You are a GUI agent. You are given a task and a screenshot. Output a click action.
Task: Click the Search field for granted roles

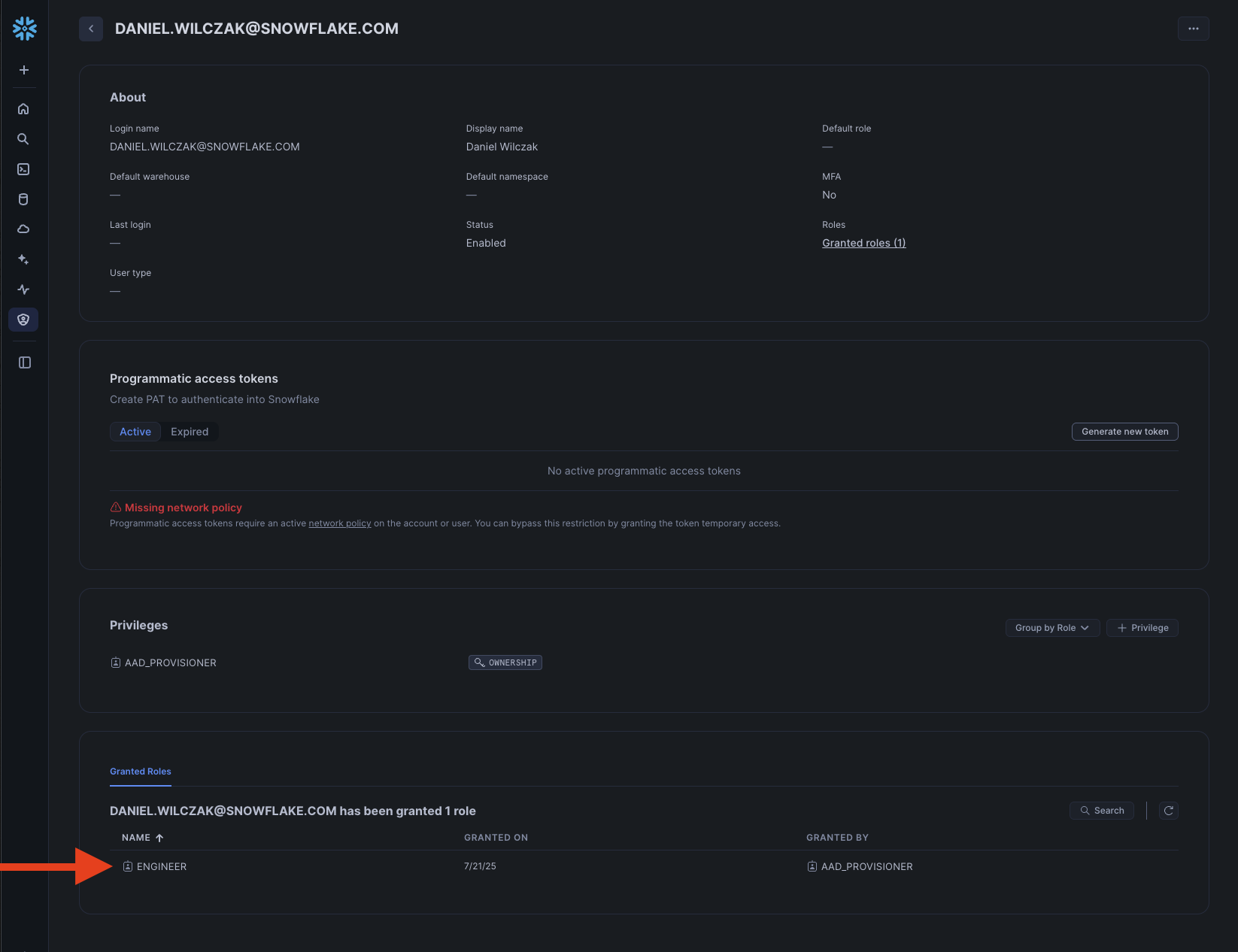[x=1102, y=811]
